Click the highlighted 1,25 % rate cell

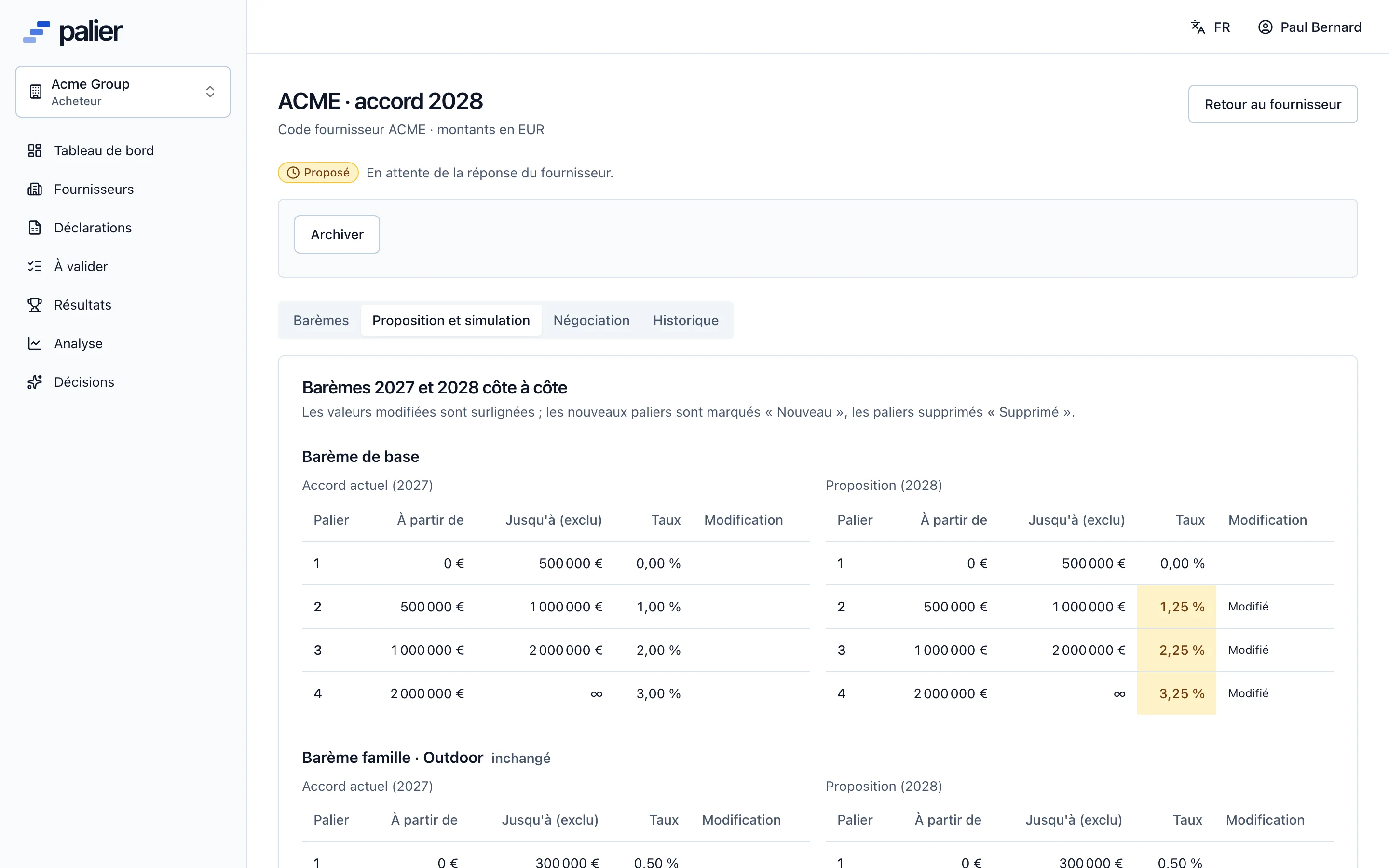pos(1176,607)
